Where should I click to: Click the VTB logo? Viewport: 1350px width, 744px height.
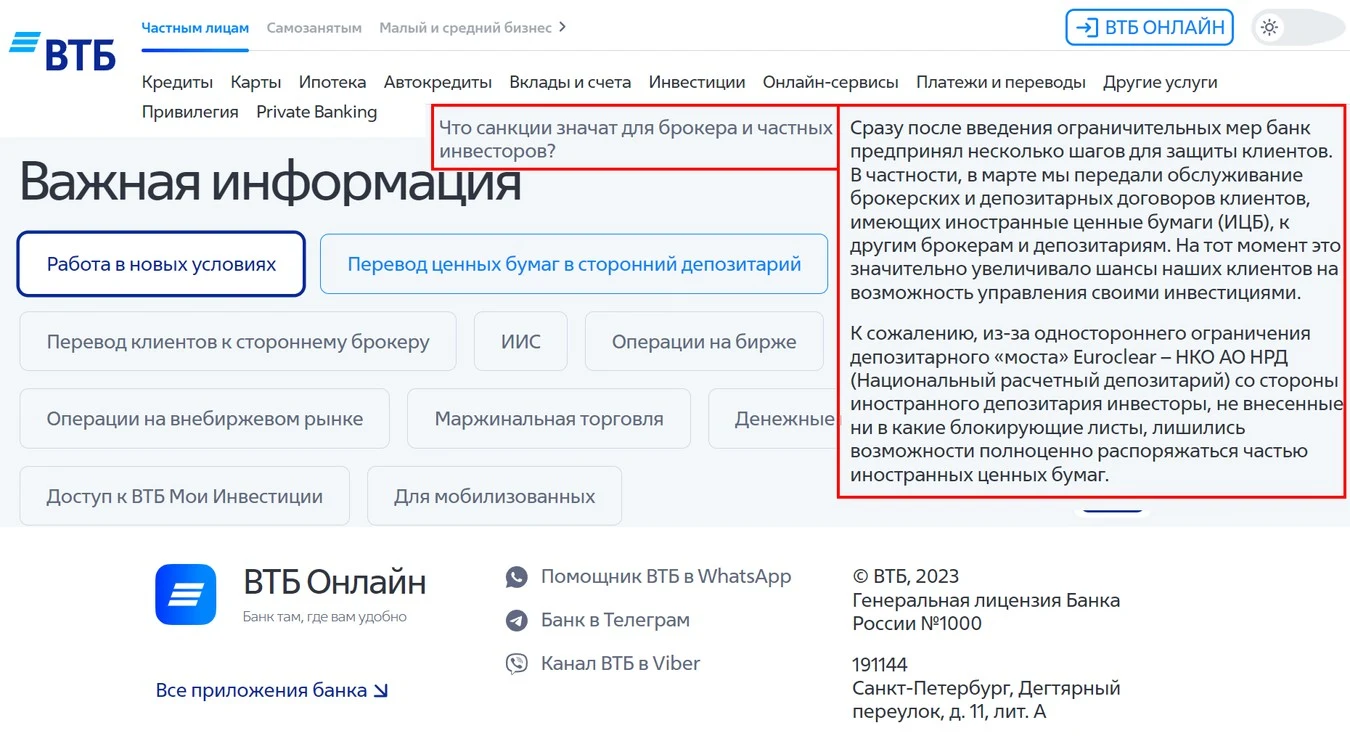click(62, 50)
